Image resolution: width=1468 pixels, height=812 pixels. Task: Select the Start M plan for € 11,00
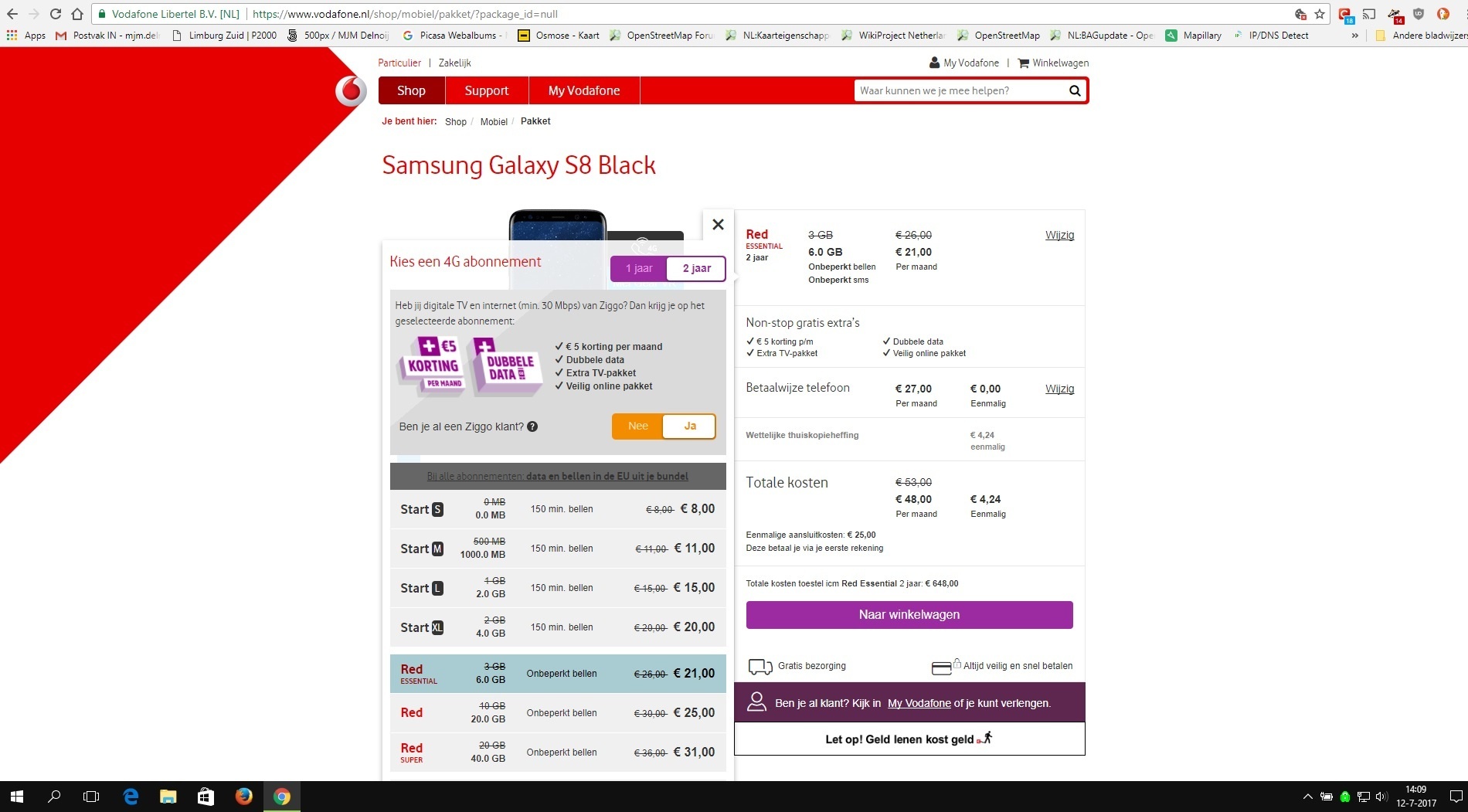tap(558, 549)
